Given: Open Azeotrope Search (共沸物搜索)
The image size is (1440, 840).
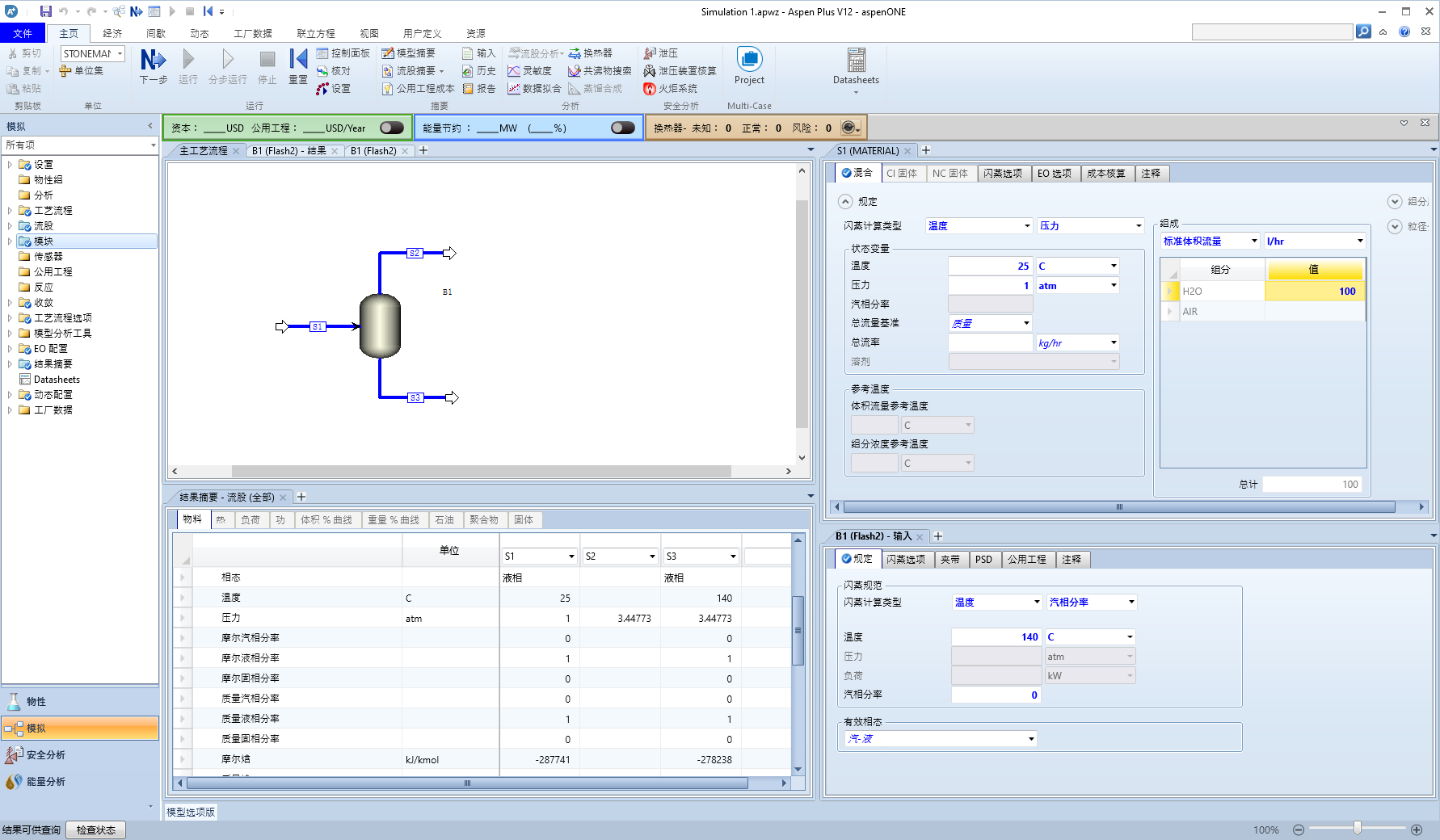Looking at the screenshot, I should pos(600,71).
